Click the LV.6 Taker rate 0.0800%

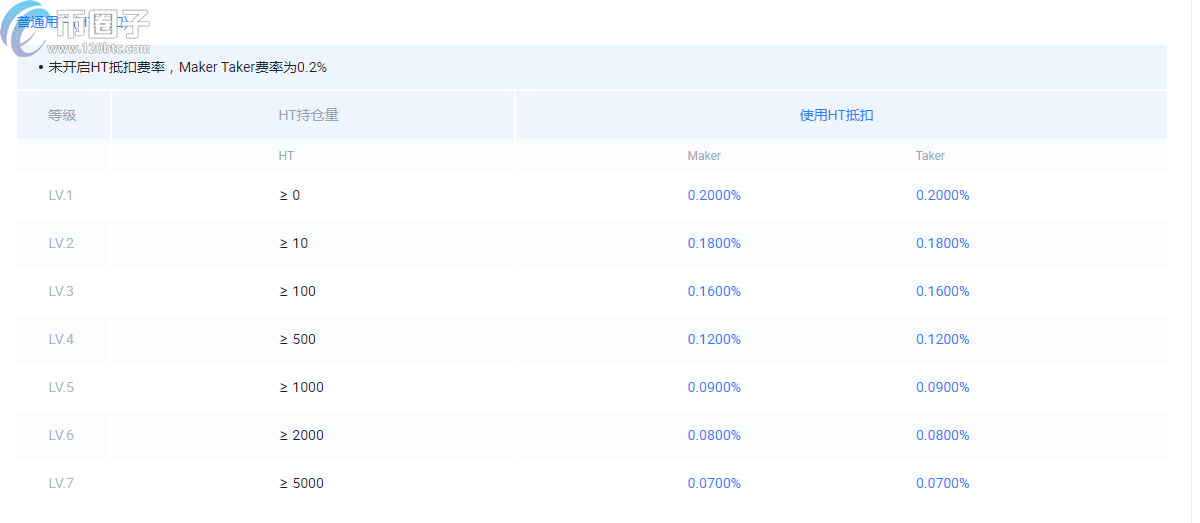(x=942, y=435)
